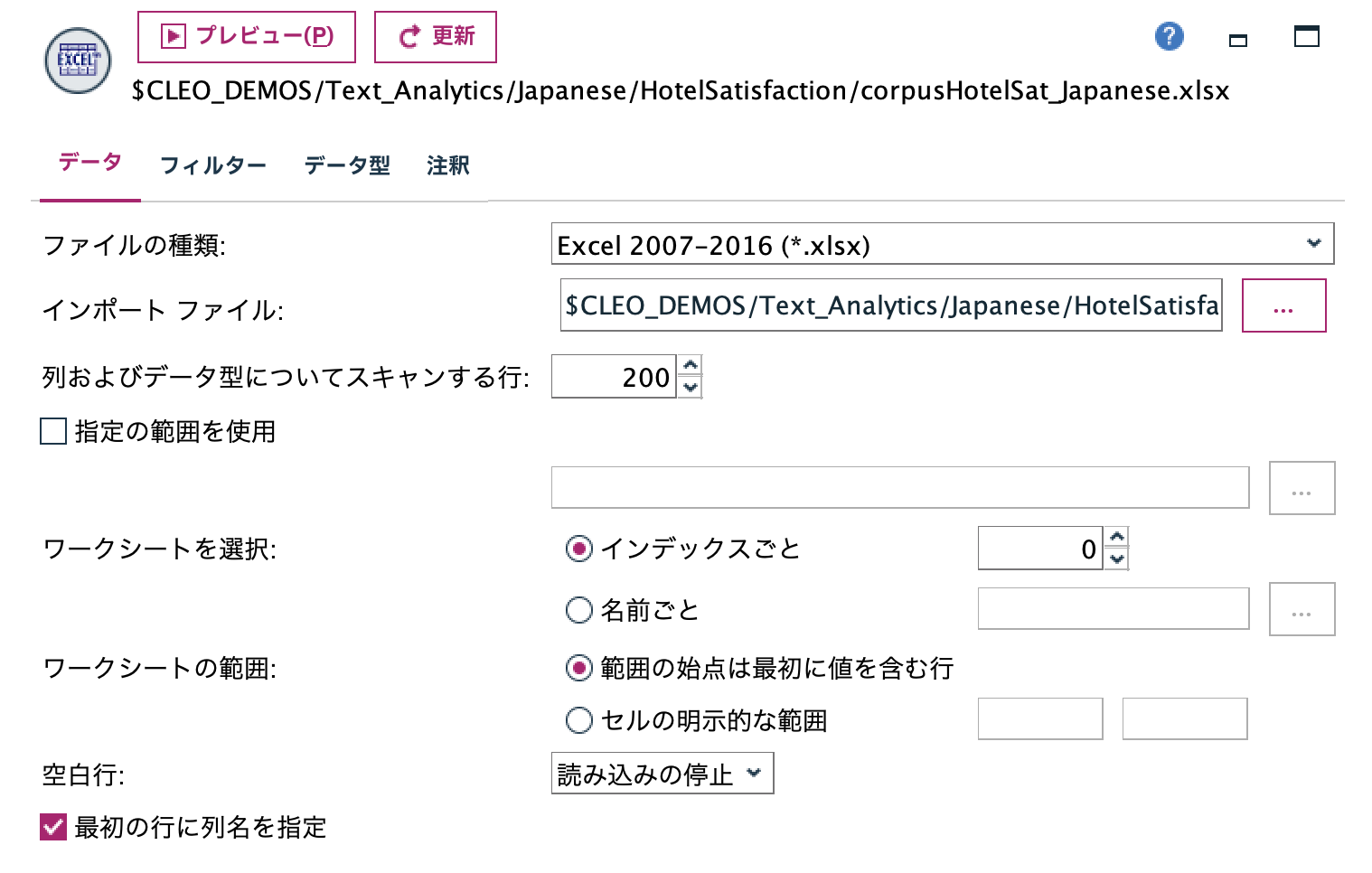Click the 更新 button

(x=436, y=36)
